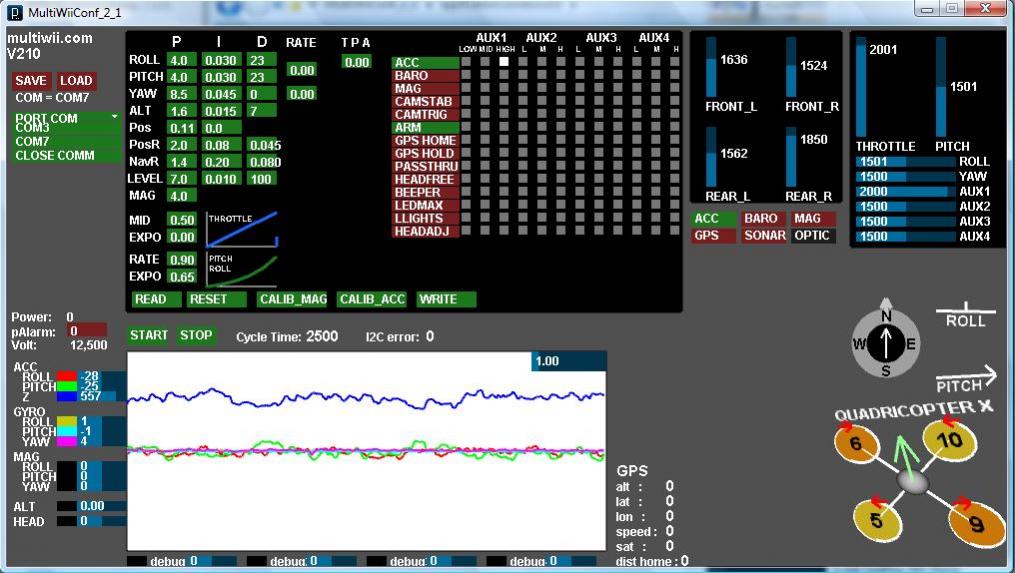The width and height of the screenshot is (1015, 573).
Task: Click the red ACC ROLL color box
Action: point(67,376)
